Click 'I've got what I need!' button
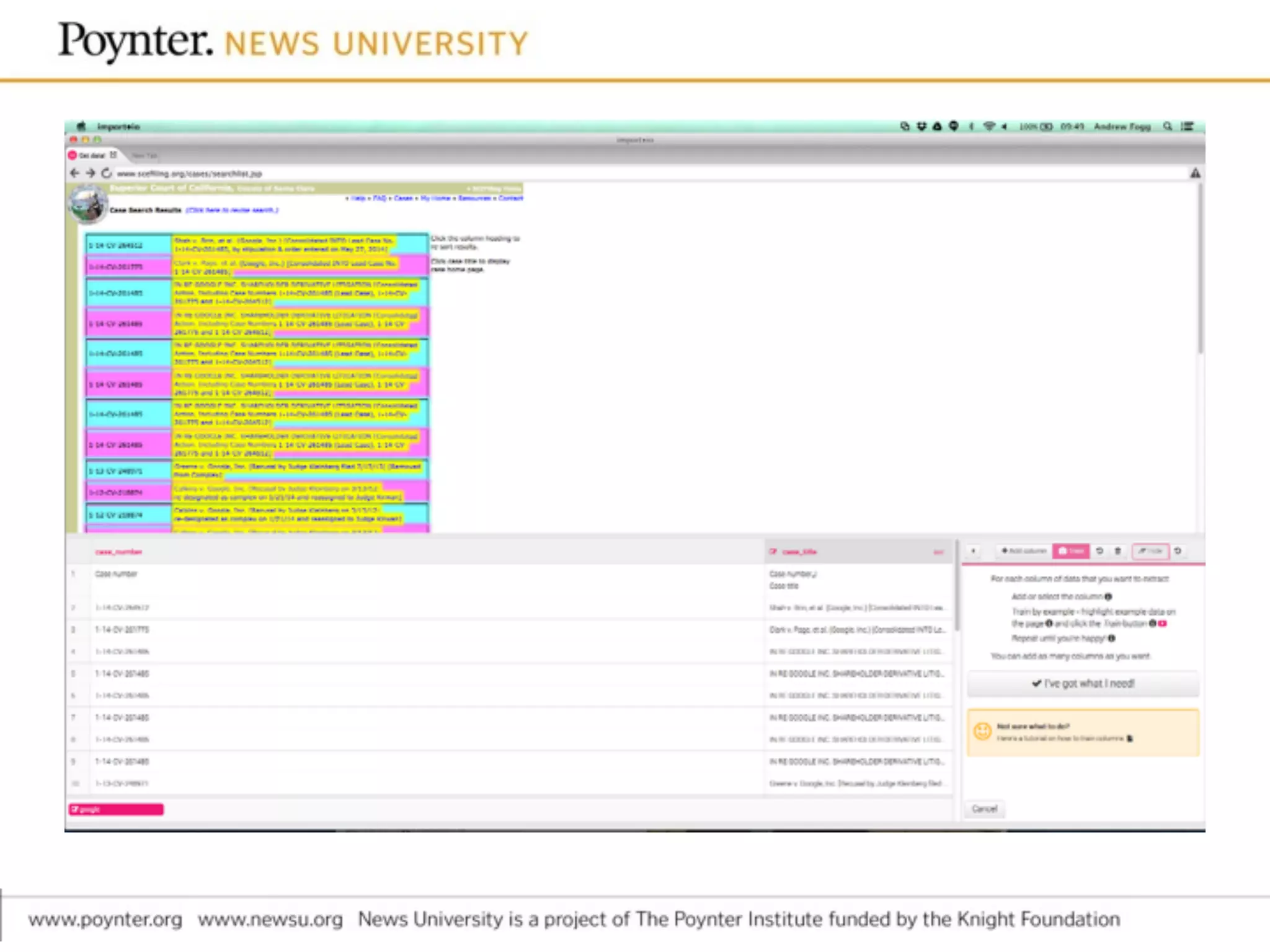Viewport: 1270px width, 952px height. 1083,684
